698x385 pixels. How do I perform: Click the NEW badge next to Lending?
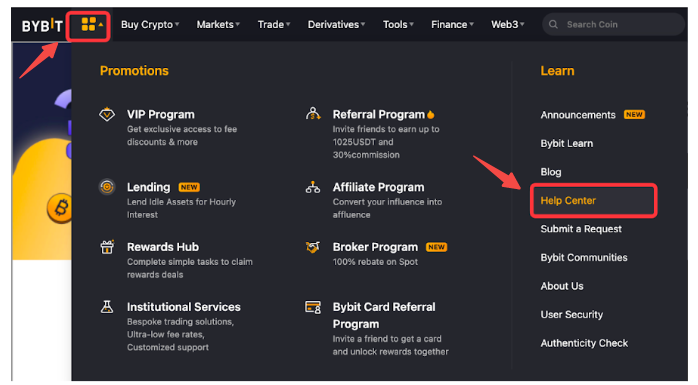[189, 187]
